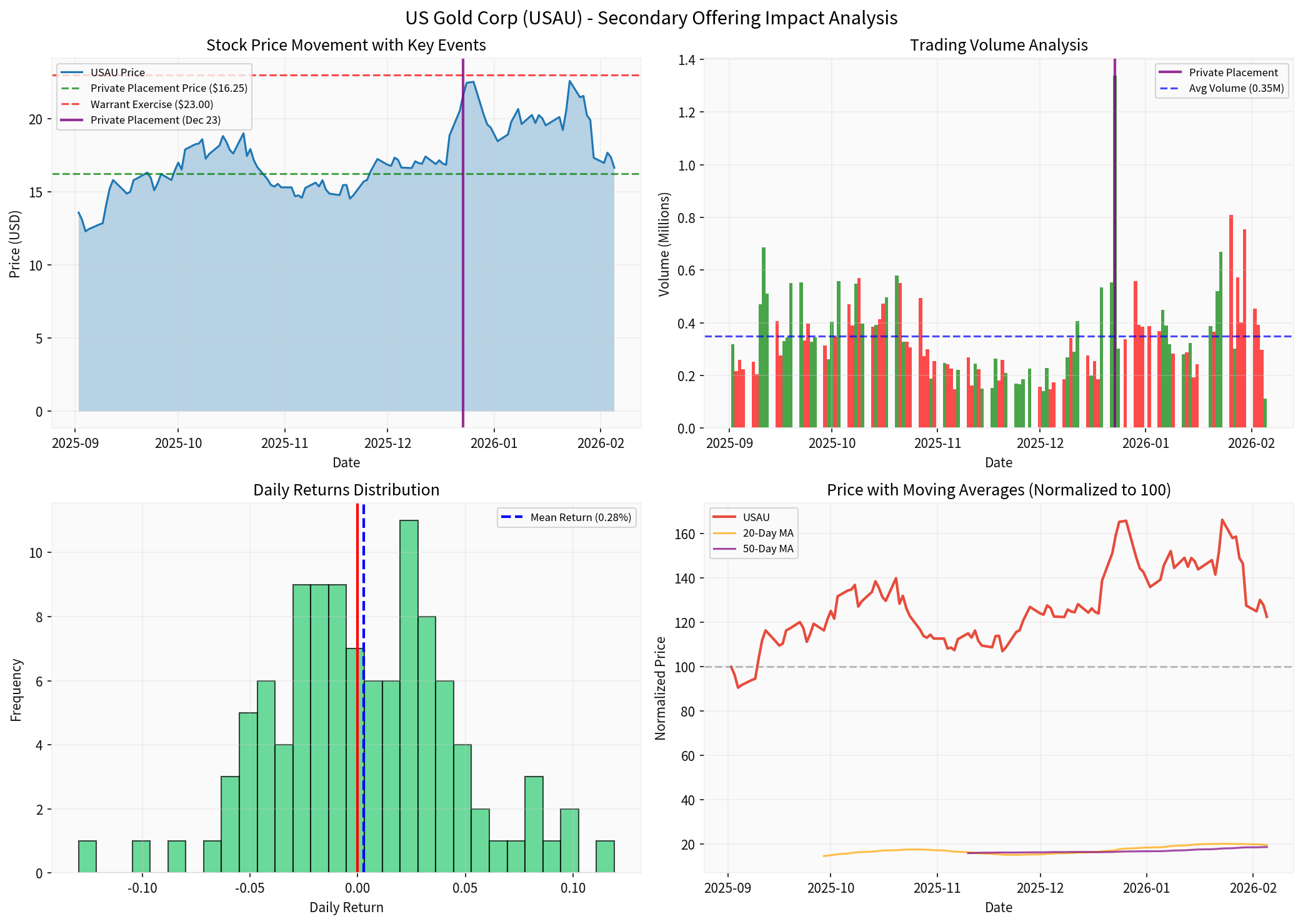Click the Private Placement (Dec 23) legend entry

pyautogui.click(x=155, y=120)
